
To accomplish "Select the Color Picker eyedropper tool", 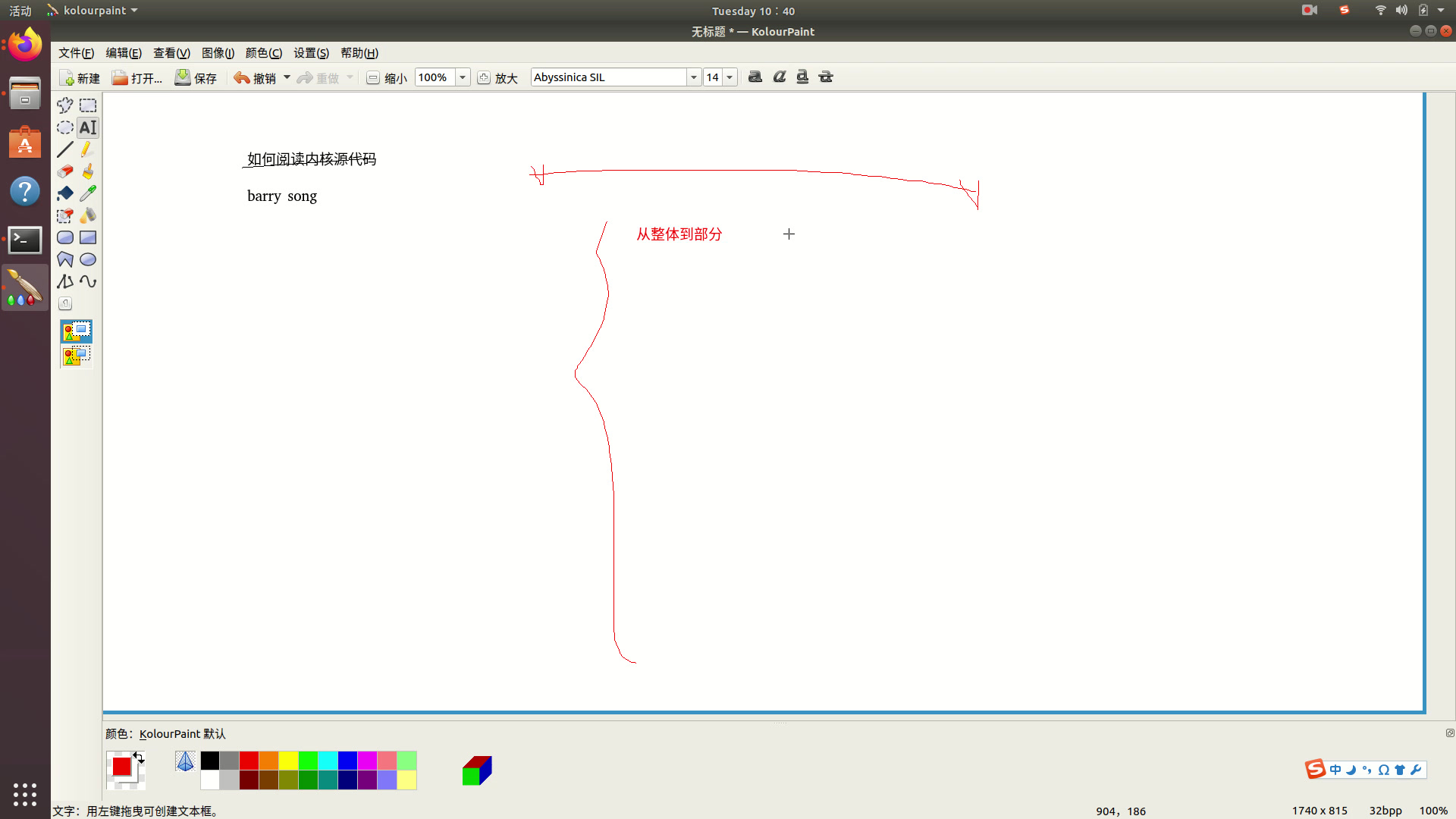I will 88,193.
